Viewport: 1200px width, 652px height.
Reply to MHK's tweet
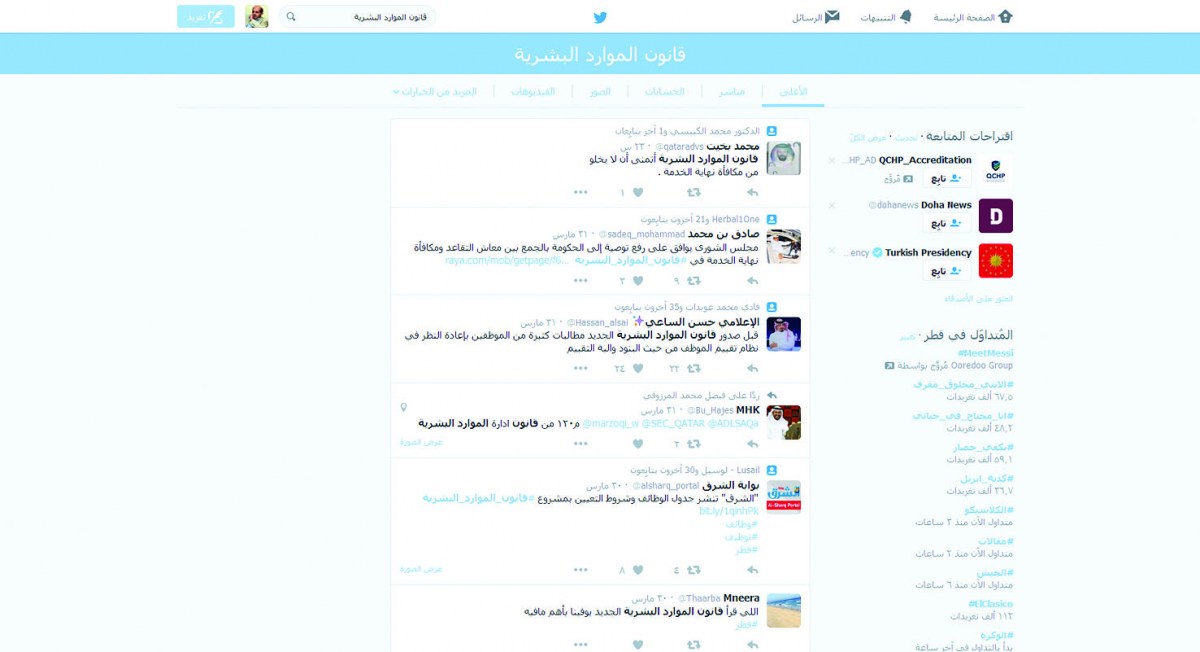752,444
